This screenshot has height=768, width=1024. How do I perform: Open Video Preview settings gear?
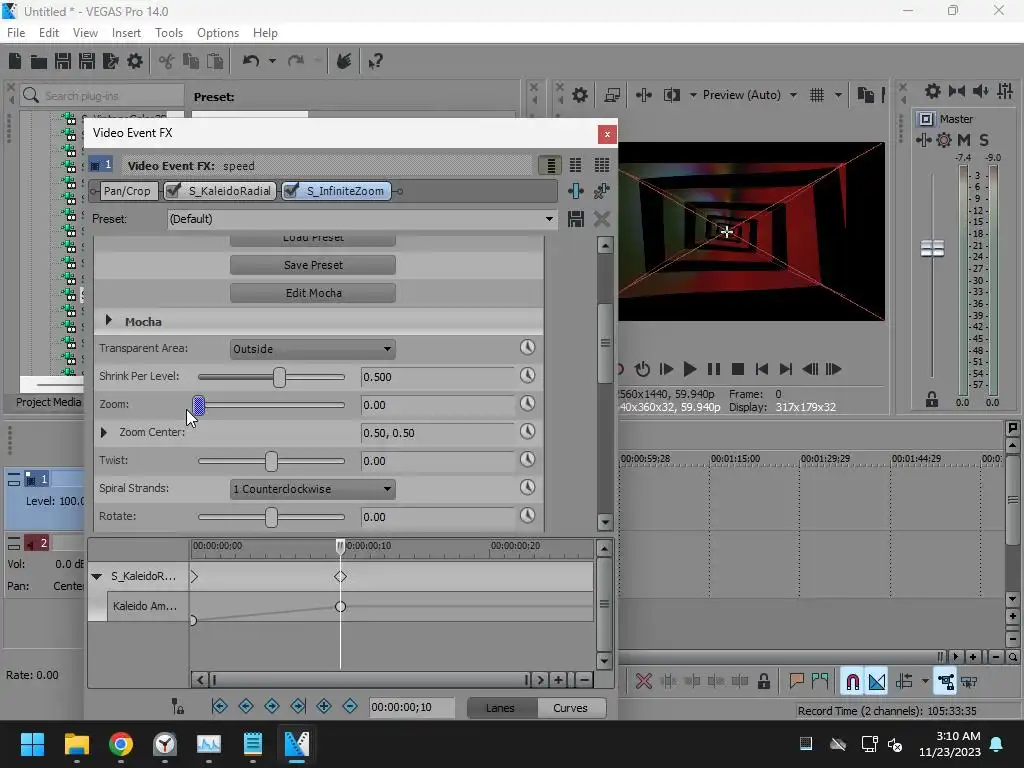[x=579, y=95]
